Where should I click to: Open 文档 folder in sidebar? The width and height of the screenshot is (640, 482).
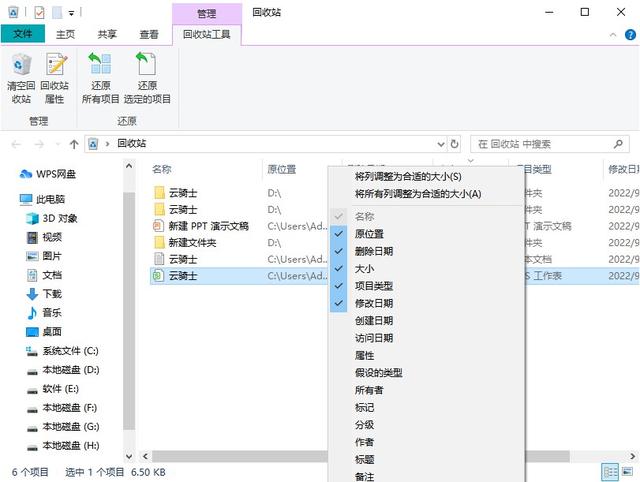click(x=44, y=275)
